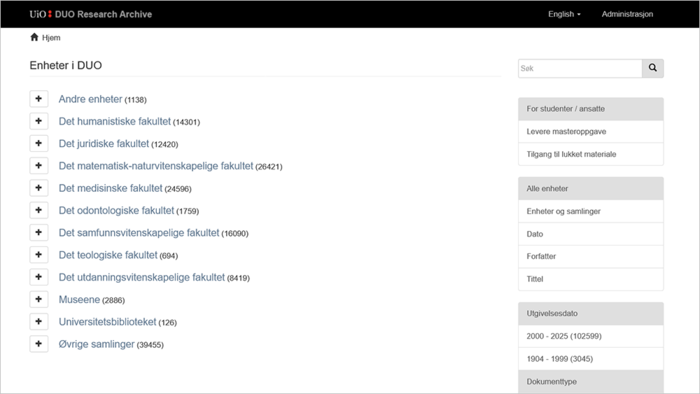Expand Det samfunnsvitenskapelige fakultet plus button
The height and width of the screenshot is (394, 700).
(x=39, y=232)
